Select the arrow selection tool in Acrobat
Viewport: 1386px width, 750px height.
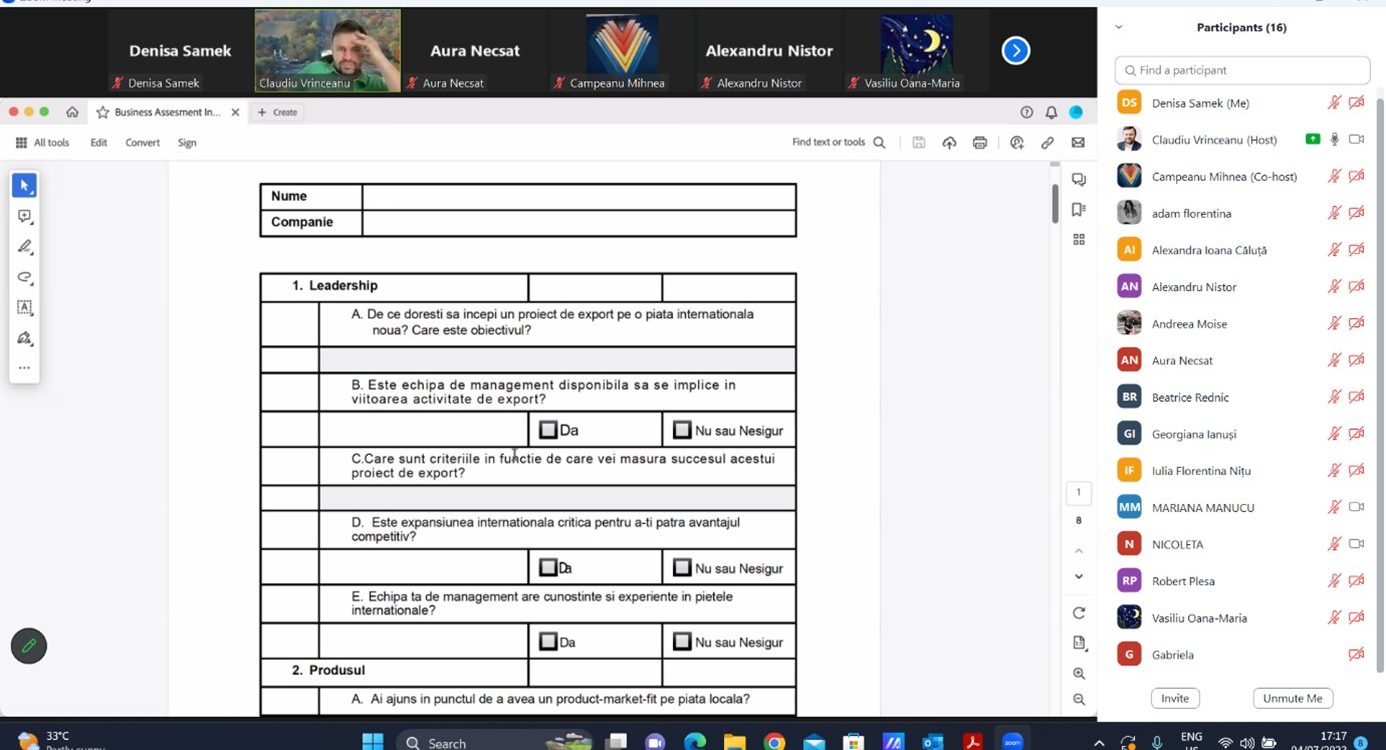pos(25,185)
